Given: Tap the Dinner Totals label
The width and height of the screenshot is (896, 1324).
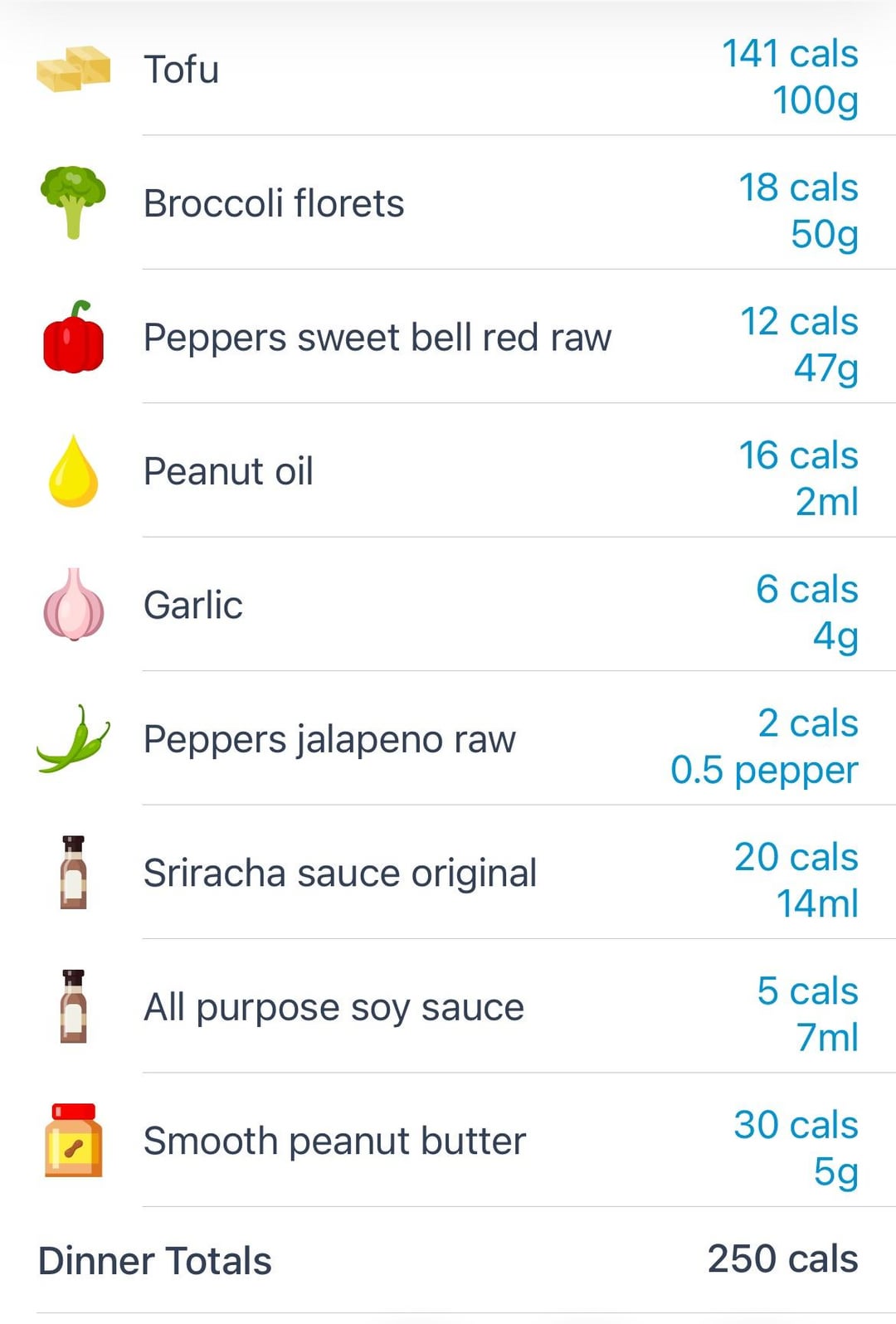Looking at the screenshot, I should click(x=155, y=1261).
